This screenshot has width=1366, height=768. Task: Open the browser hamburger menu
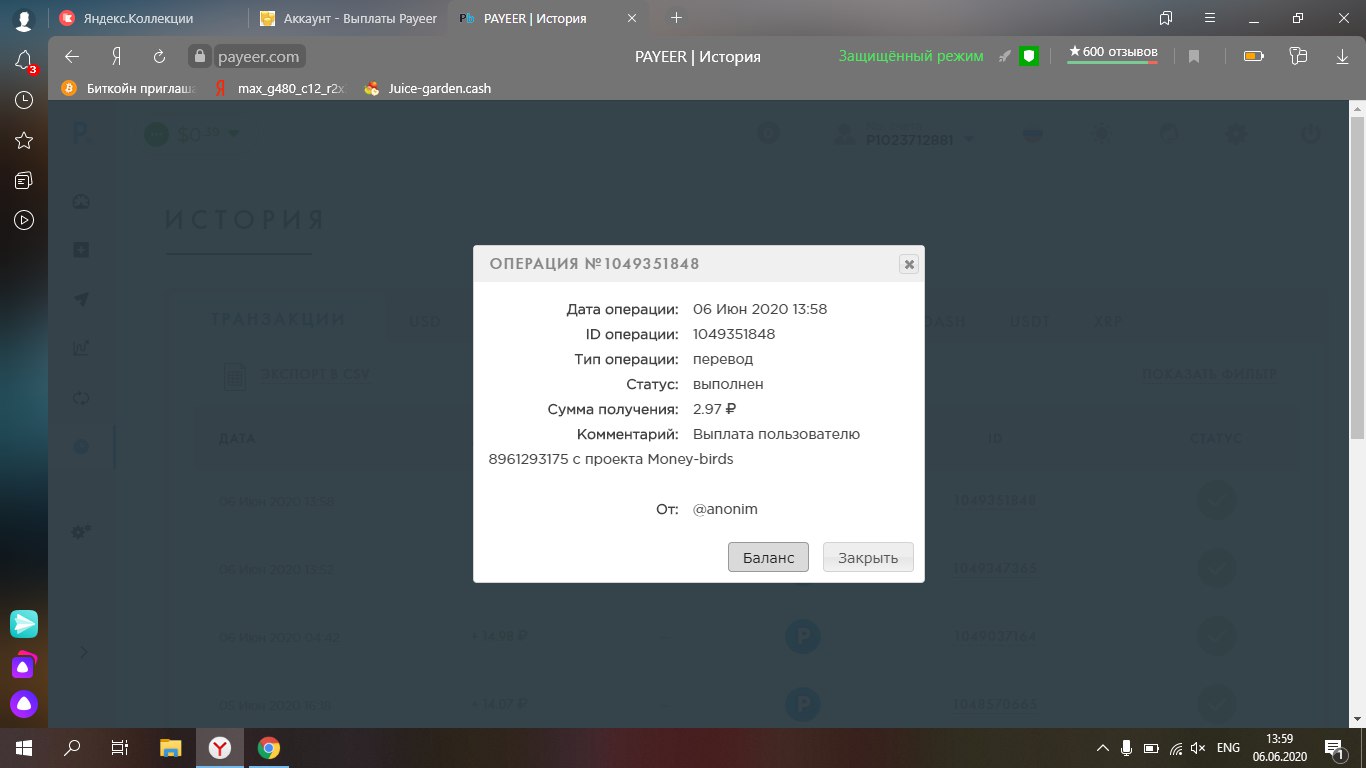pos(1210,18)
